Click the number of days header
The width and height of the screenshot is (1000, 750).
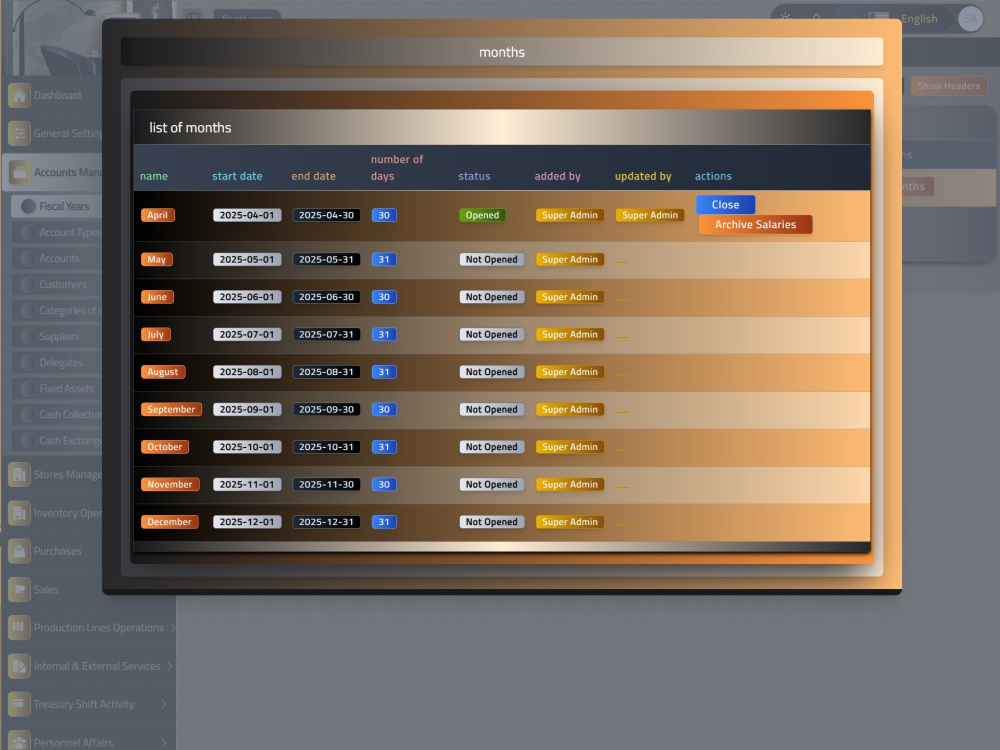[397, 168]
